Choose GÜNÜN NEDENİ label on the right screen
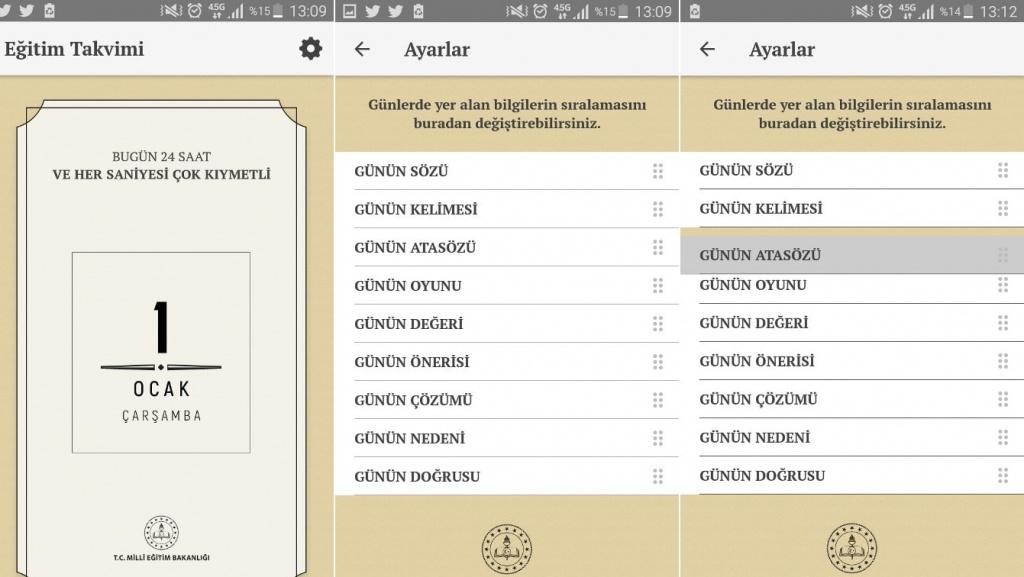 [x=754, y=438]
